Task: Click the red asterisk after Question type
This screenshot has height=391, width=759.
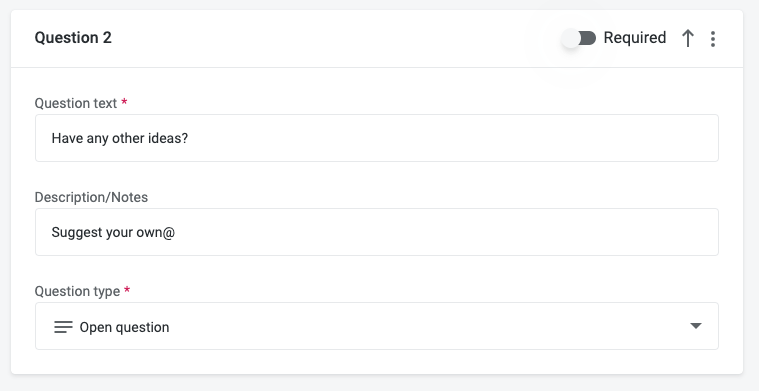Action: 127,289
